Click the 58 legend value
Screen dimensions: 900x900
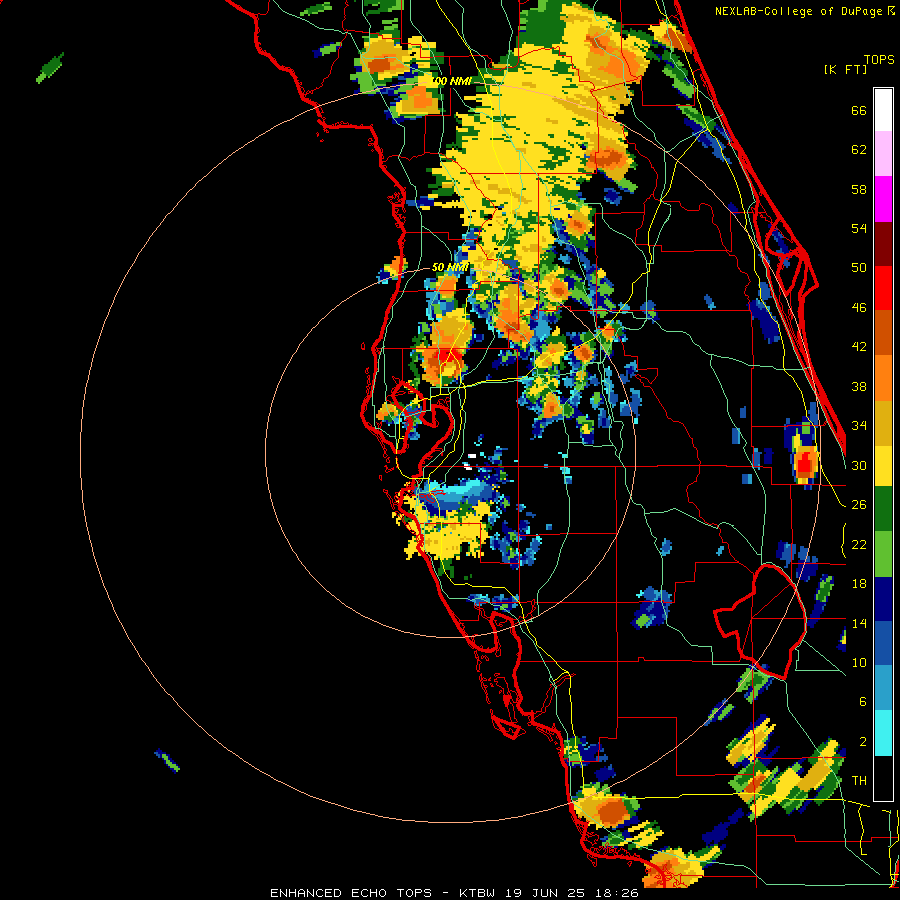tap(859, 189)
